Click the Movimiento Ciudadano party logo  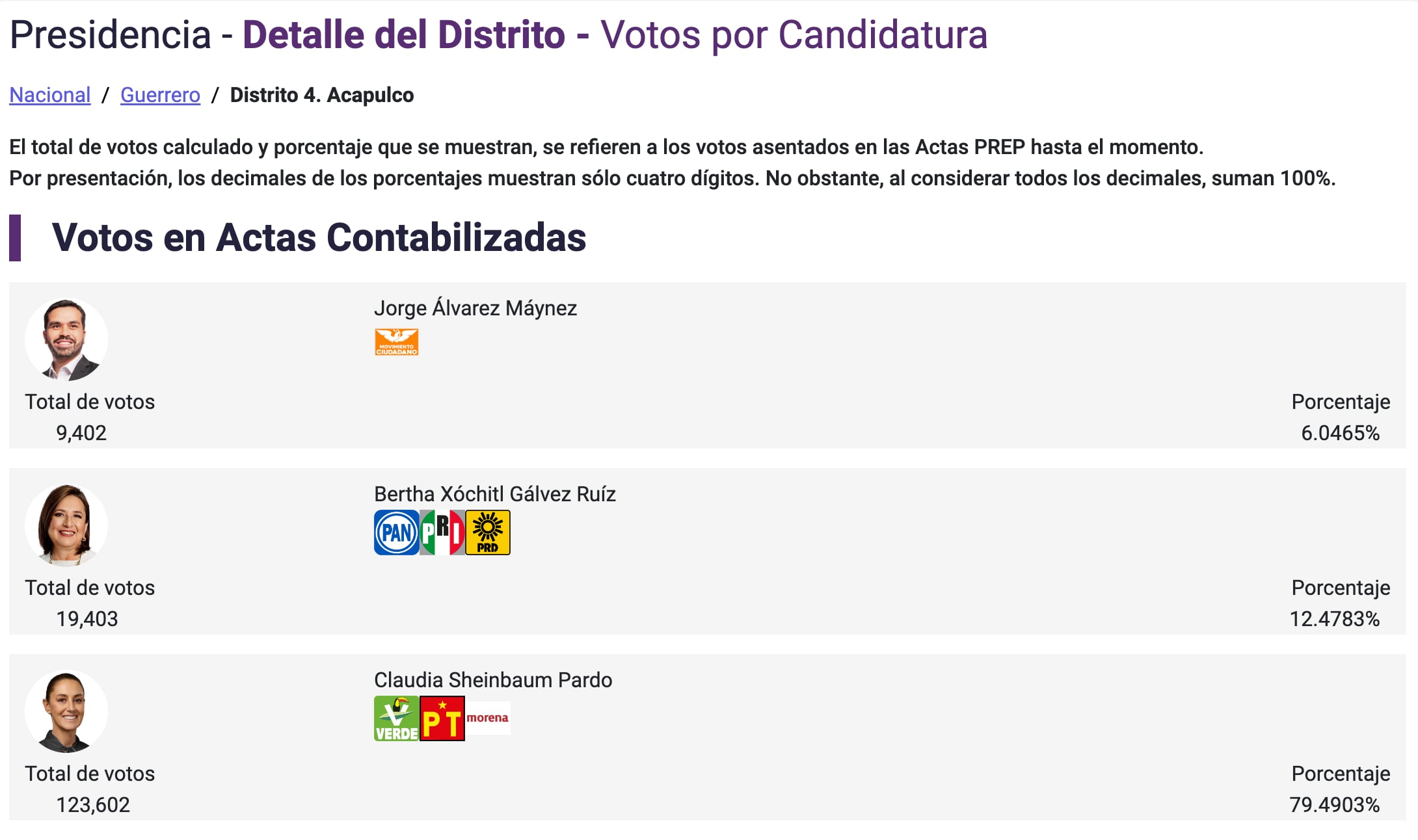[x=396, y=342]
